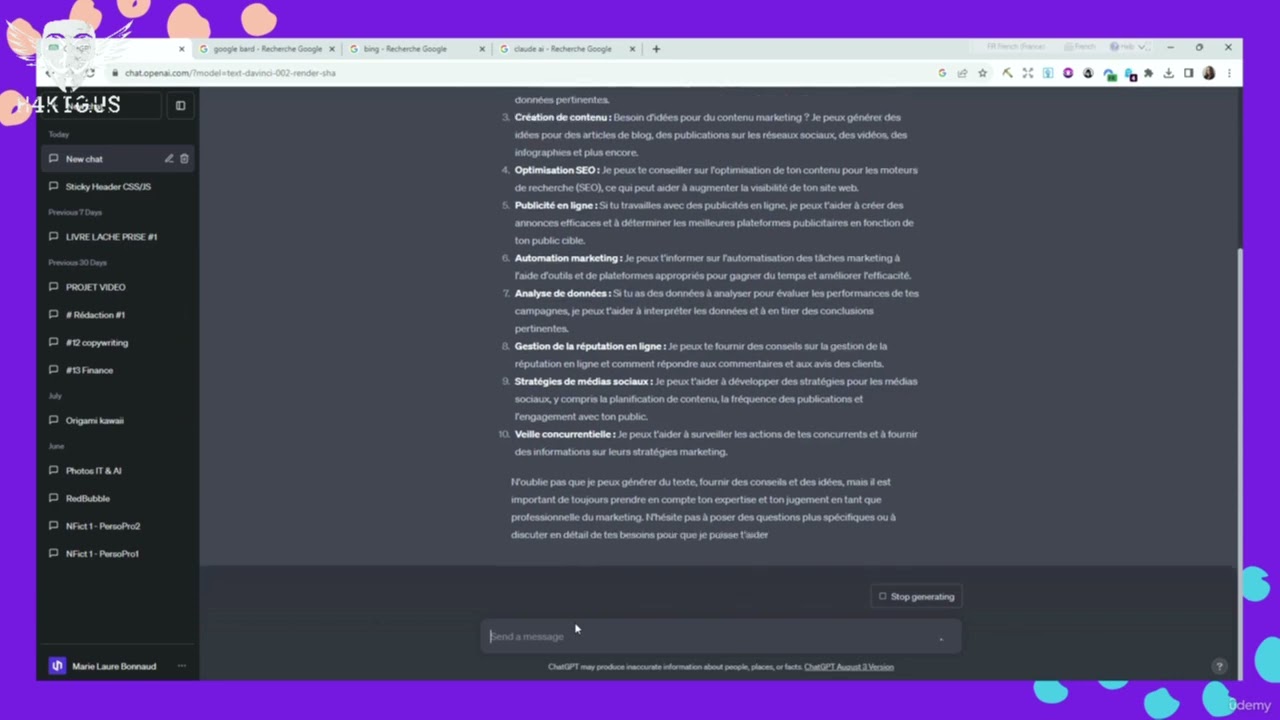The image size is (1280, 720).
Task: Reload the page
Action: [90, 73]
